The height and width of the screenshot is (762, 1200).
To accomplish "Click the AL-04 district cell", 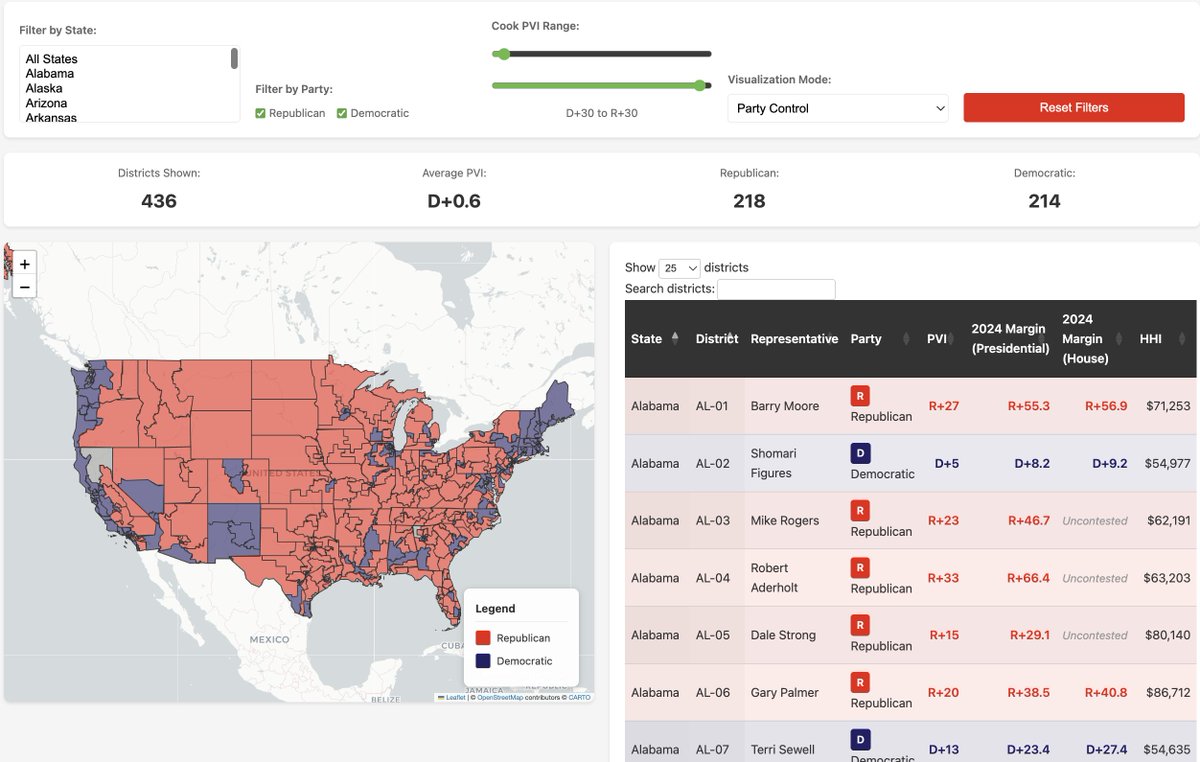I will 715,578.
